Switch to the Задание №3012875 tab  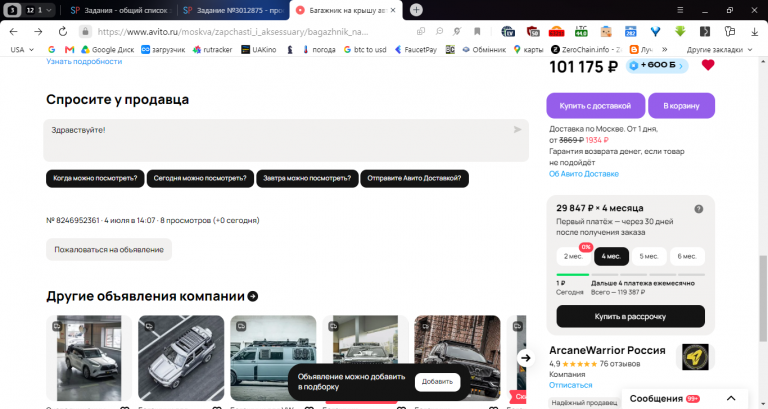[x=234, y=10]
